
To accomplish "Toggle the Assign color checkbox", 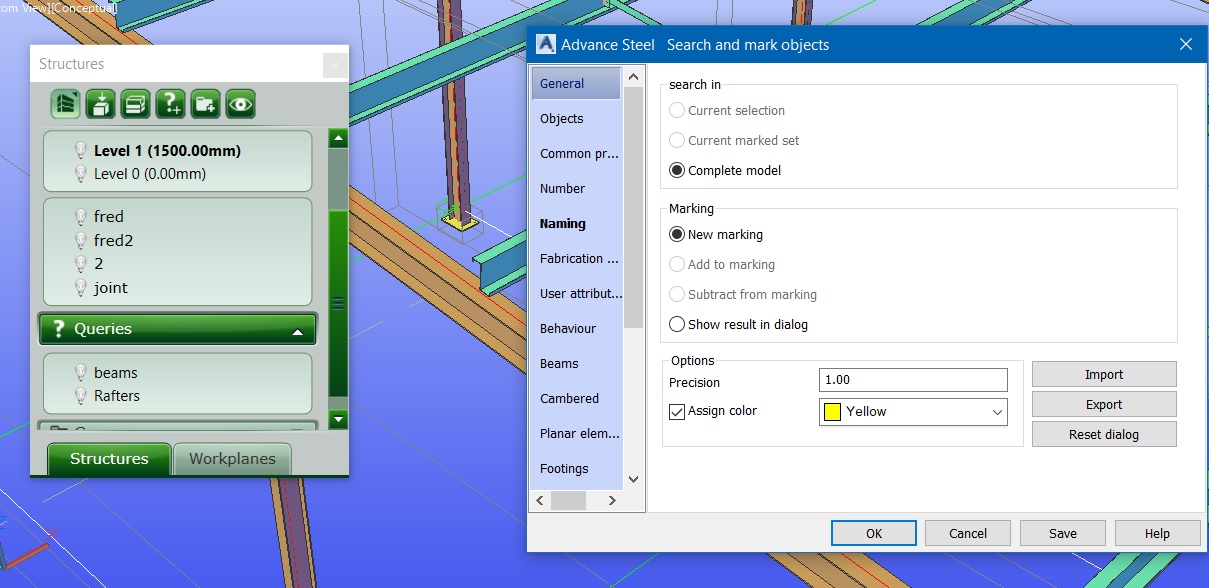I will pos(677,411).
